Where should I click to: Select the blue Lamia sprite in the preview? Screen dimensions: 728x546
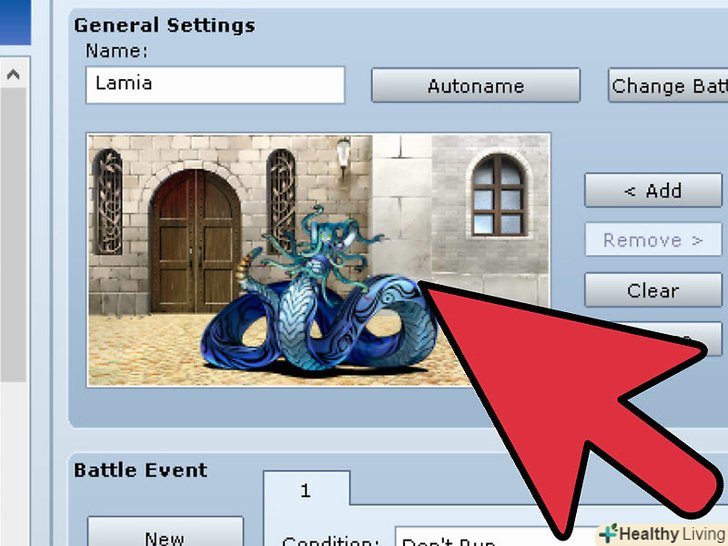(318, 292)
